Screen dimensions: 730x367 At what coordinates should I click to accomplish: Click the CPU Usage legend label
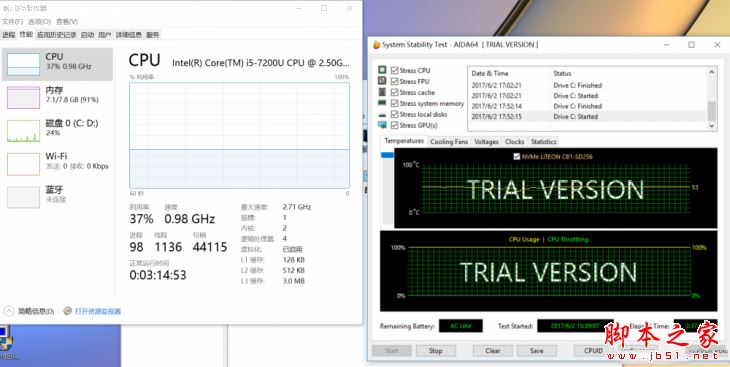click(524, 239)
